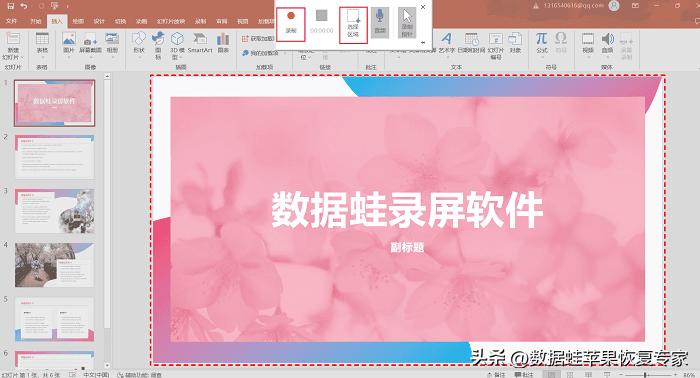Image resolution: width=700 pixels, height=378 pixels.
Task: Select slide 3 thumbnail
Action: click(54, 211)
